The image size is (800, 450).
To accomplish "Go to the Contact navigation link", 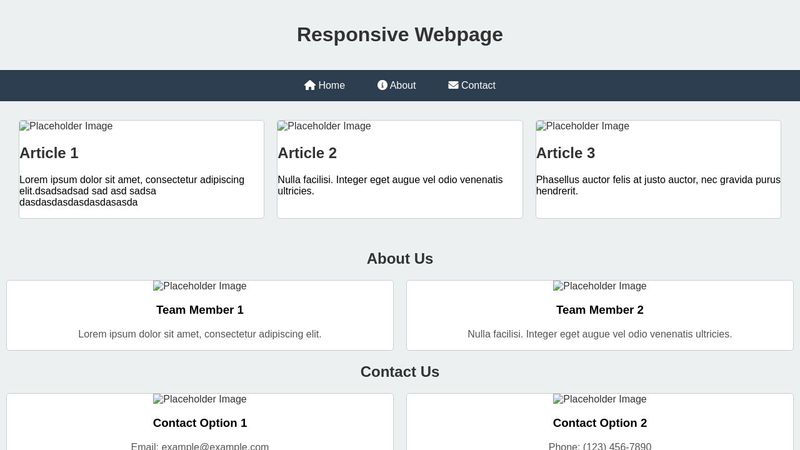I will [472, 85].
